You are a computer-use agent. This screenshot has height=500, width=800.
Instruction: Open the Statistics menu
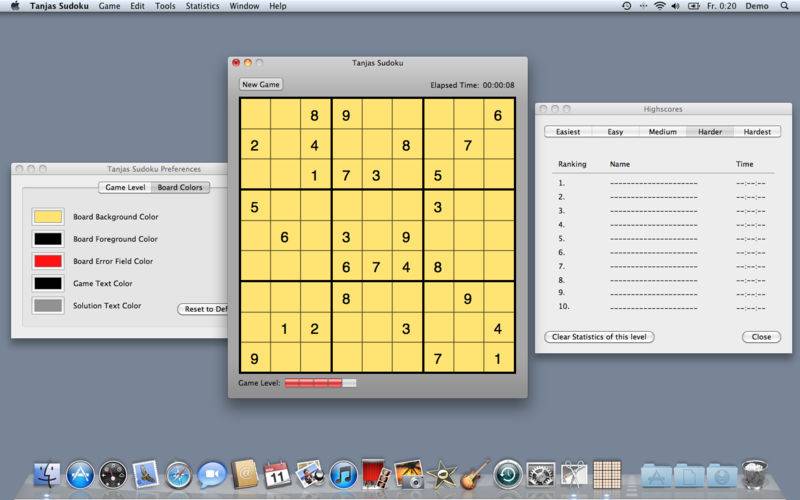[202, 6]
